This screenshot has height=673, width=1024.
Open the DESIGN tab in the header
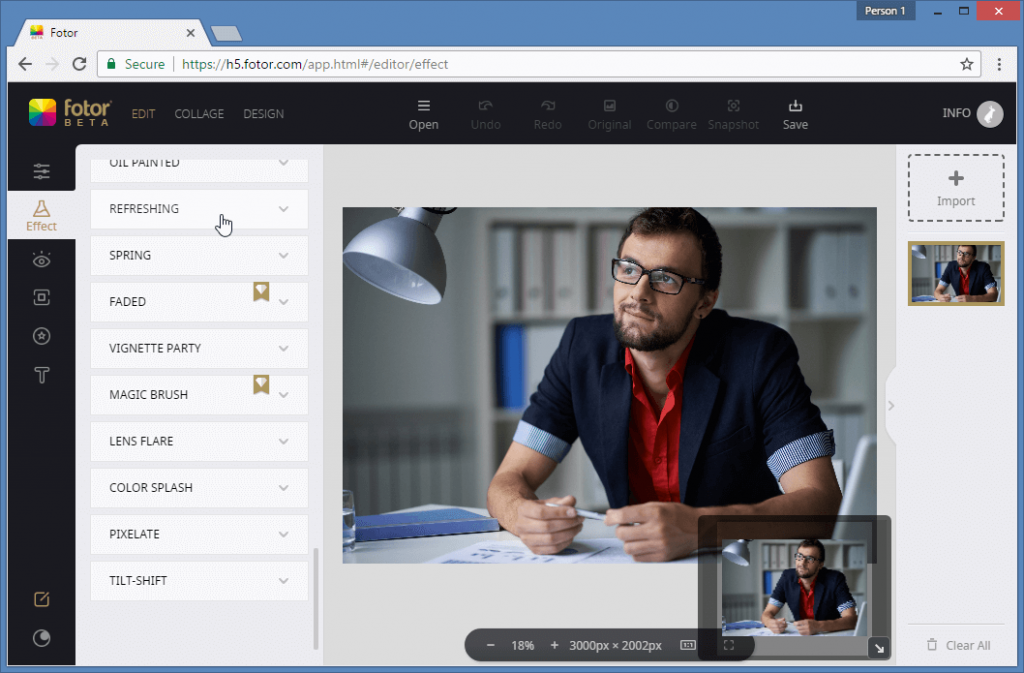tap(263, 113)
